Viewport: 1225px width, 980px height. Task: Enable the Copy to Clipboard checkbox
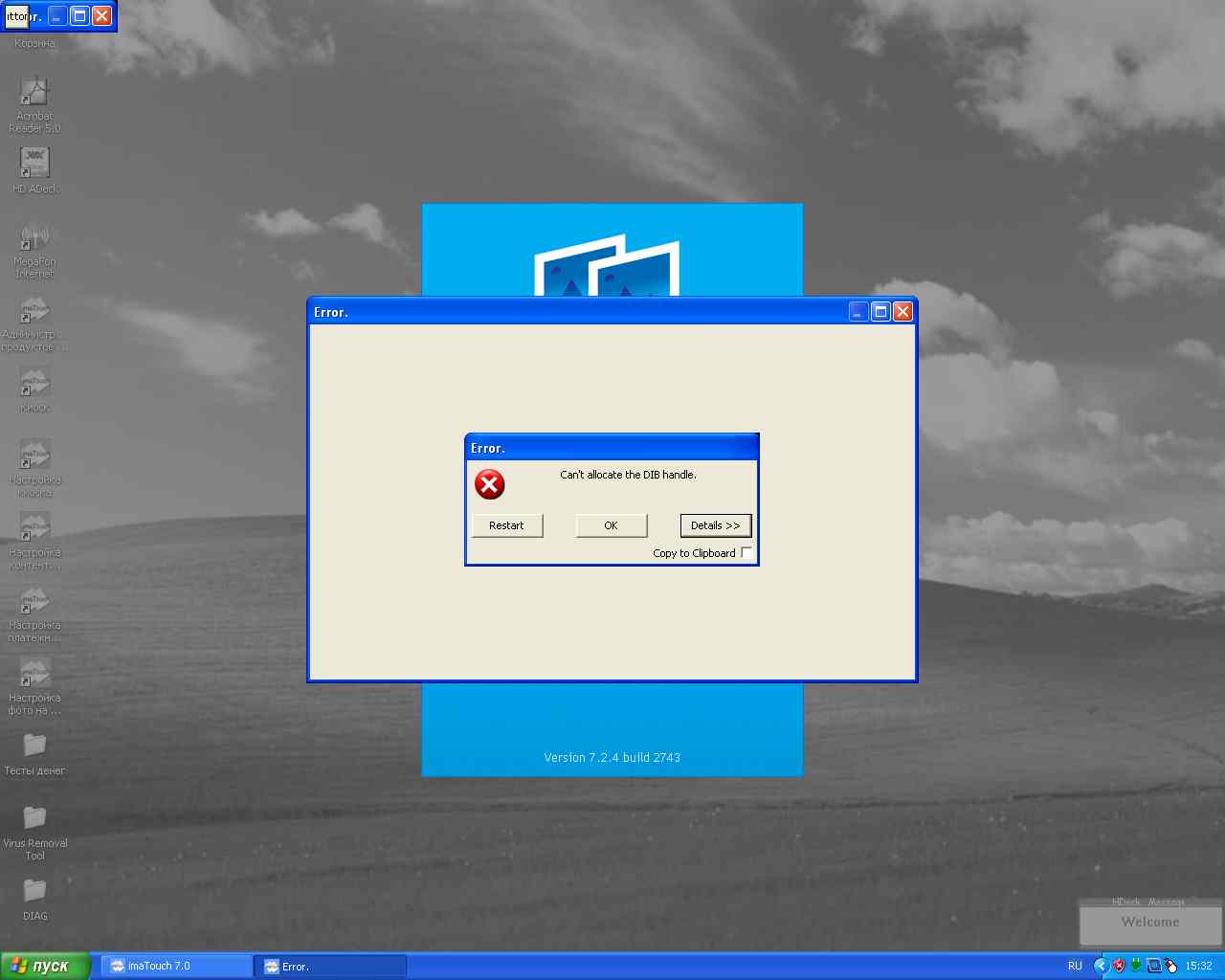point(746,552)
